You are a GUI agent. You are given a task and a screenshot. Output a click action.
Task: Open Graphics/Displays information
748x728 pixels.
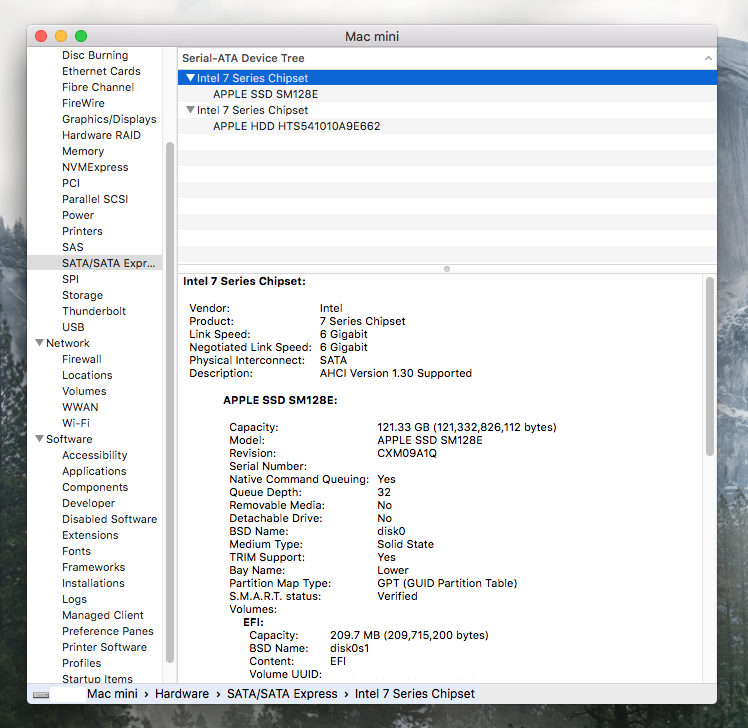[109, 119]
